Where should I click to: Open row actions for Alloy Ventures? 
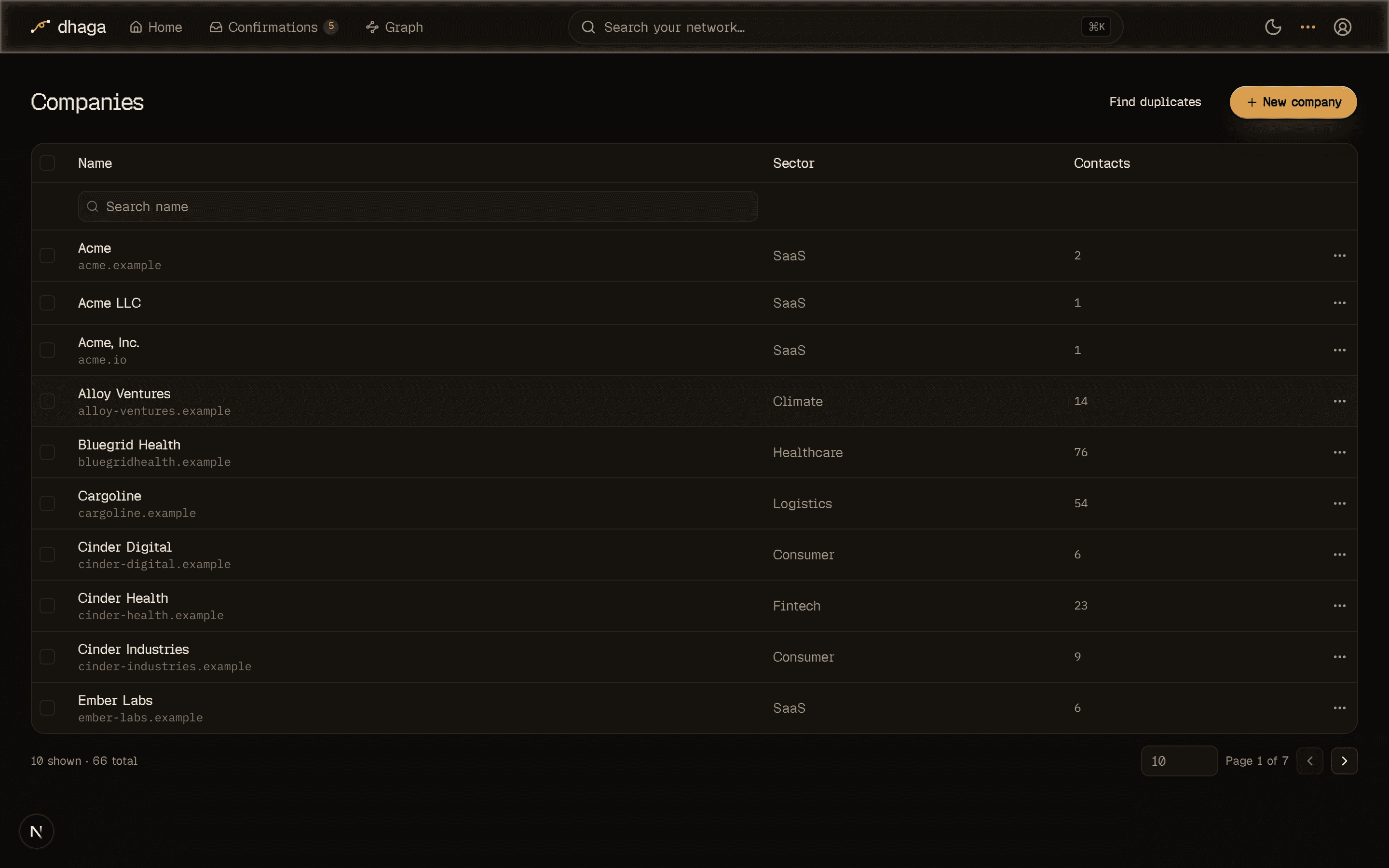coord(1339,401)
